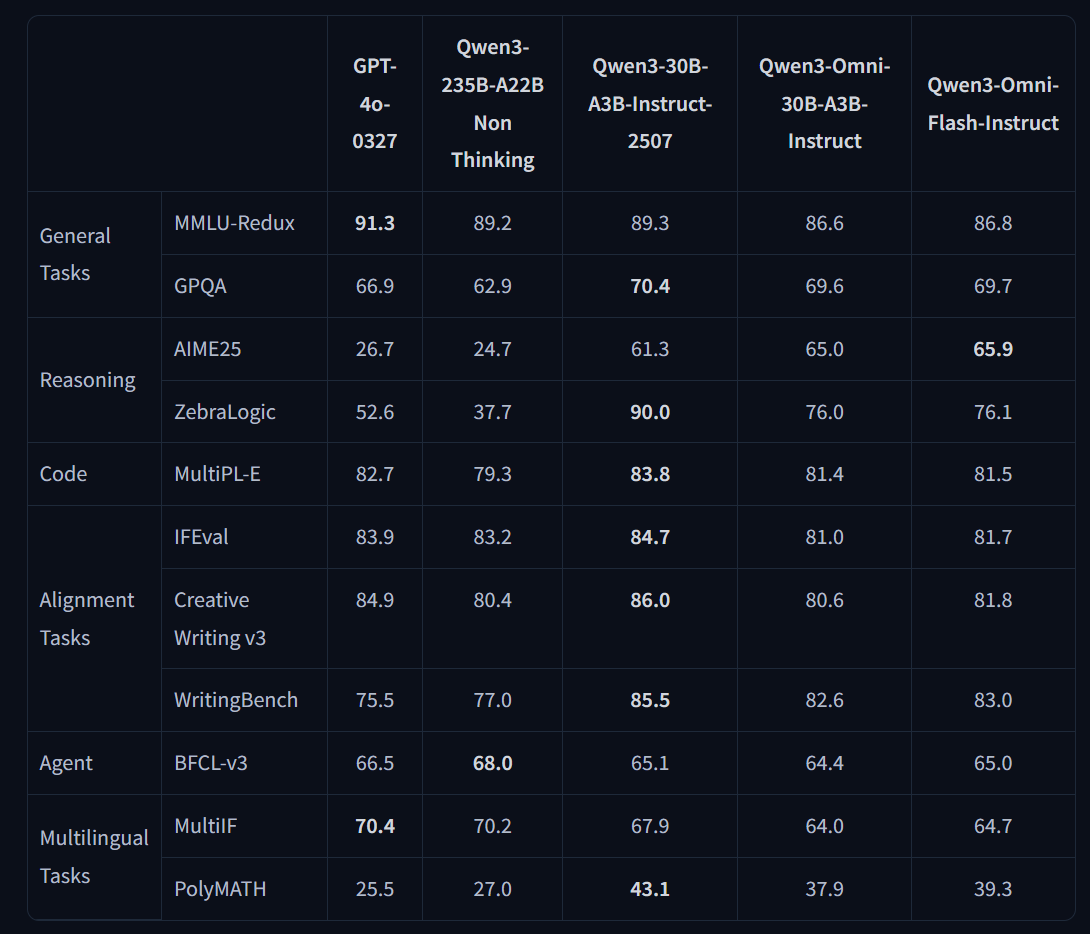The width and height of the screenshot is (1090, 934).
Task: Click the 81.7 IFEval score
Action: 993,537
